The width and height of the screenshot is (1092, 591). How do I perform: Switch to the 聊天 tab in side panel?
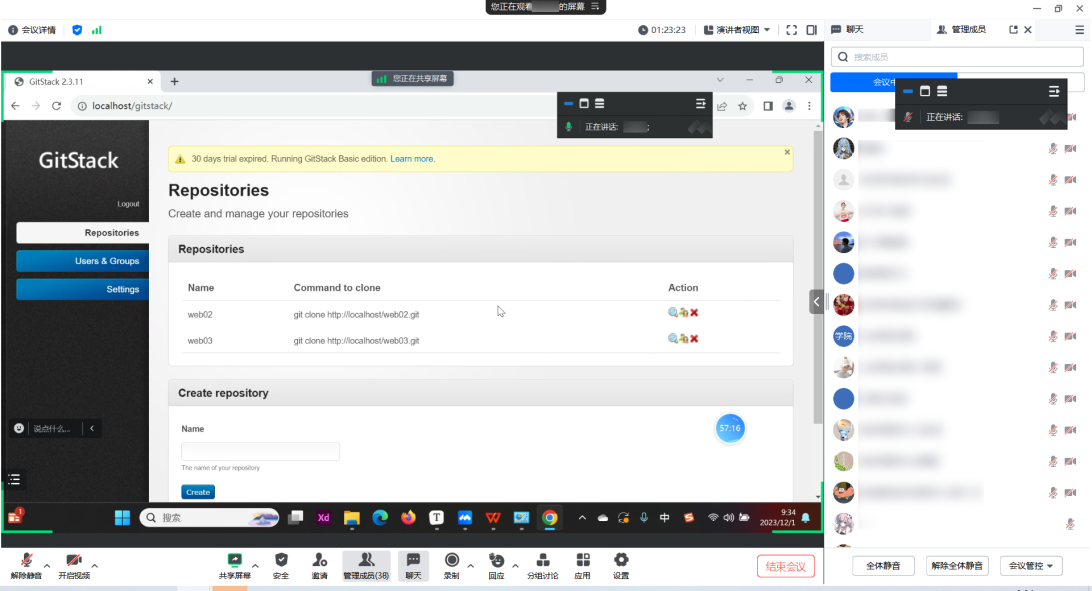(848, 29)
